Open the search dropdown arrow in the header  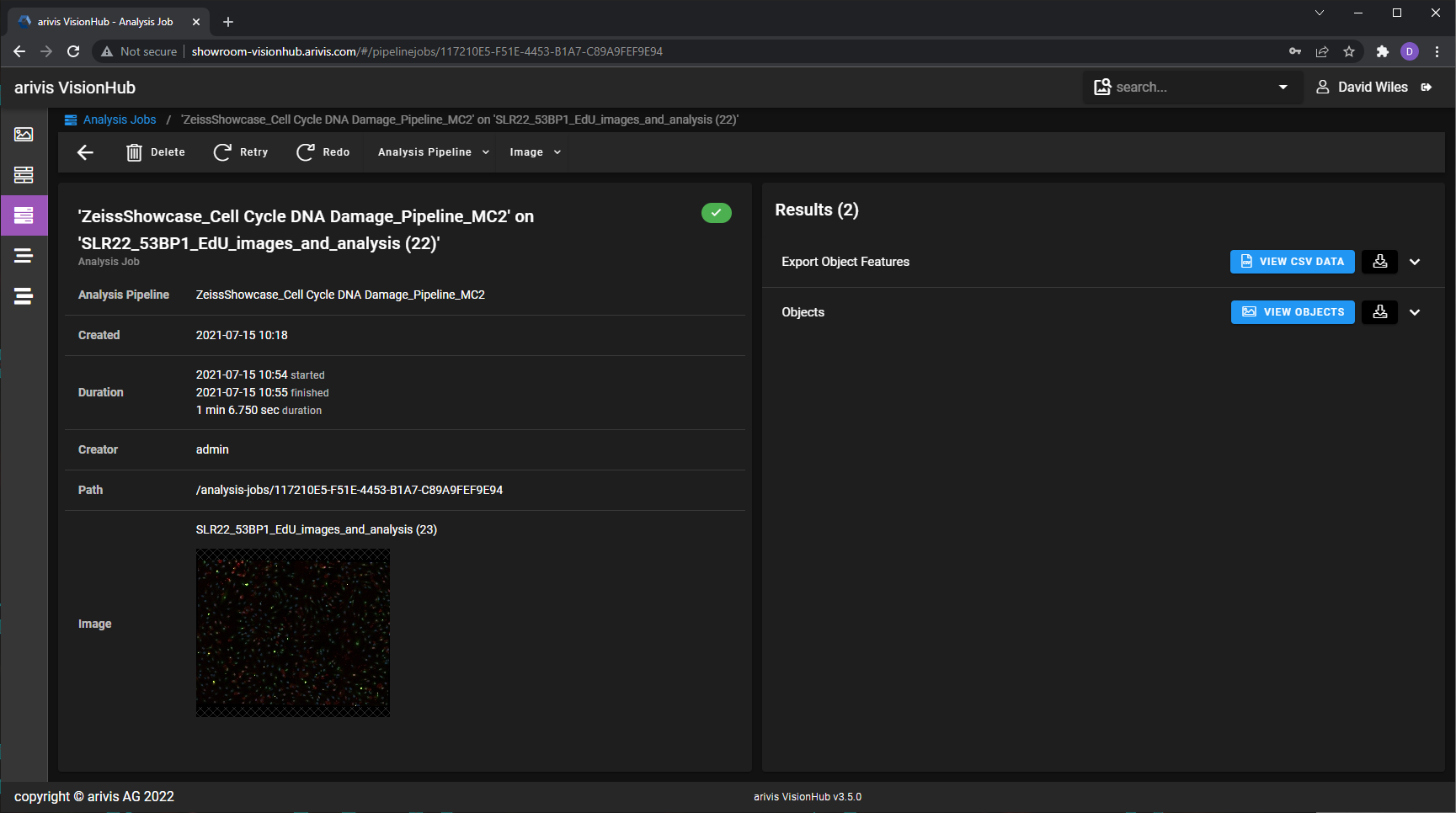pos(1283,87)
